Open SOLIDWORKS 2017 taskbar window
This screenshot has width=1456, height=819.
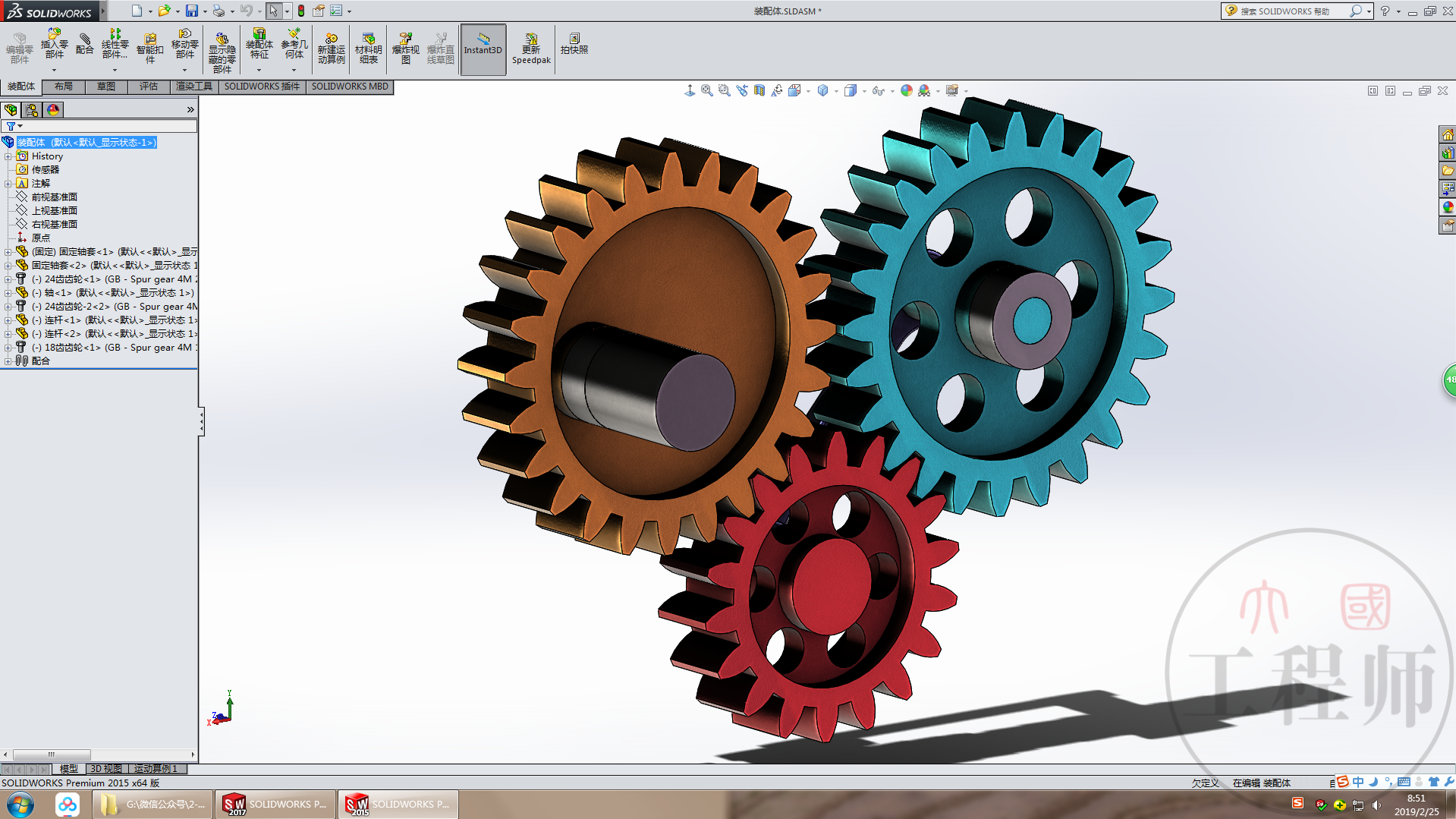pyautogui.click(x=276, y=805)
